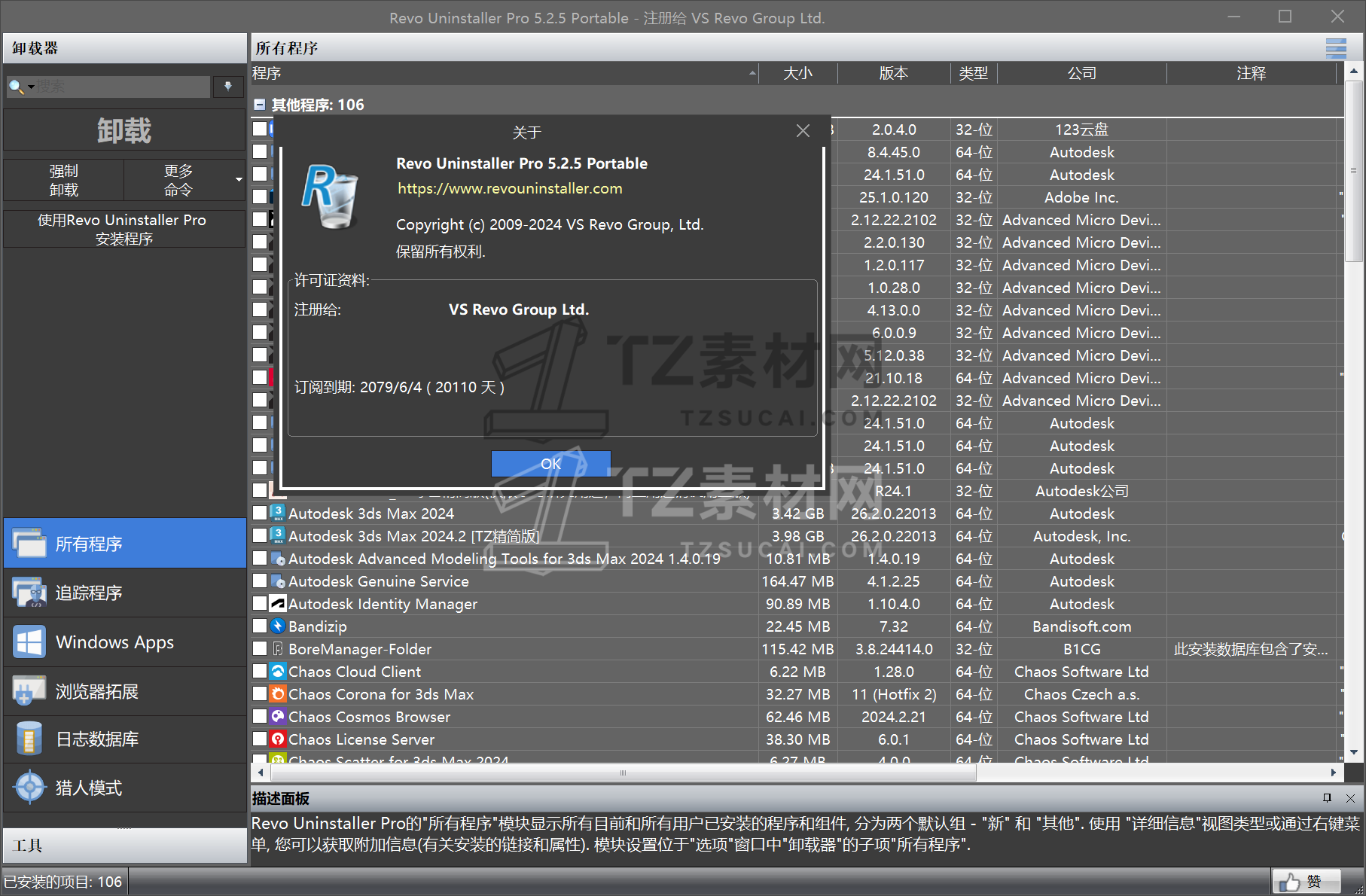Image resolution: width=1366 pixels, height=896 pixels.
Task: Click the 3ds Max 2024.2 [TZ精简版] icon
Action: 278,536
